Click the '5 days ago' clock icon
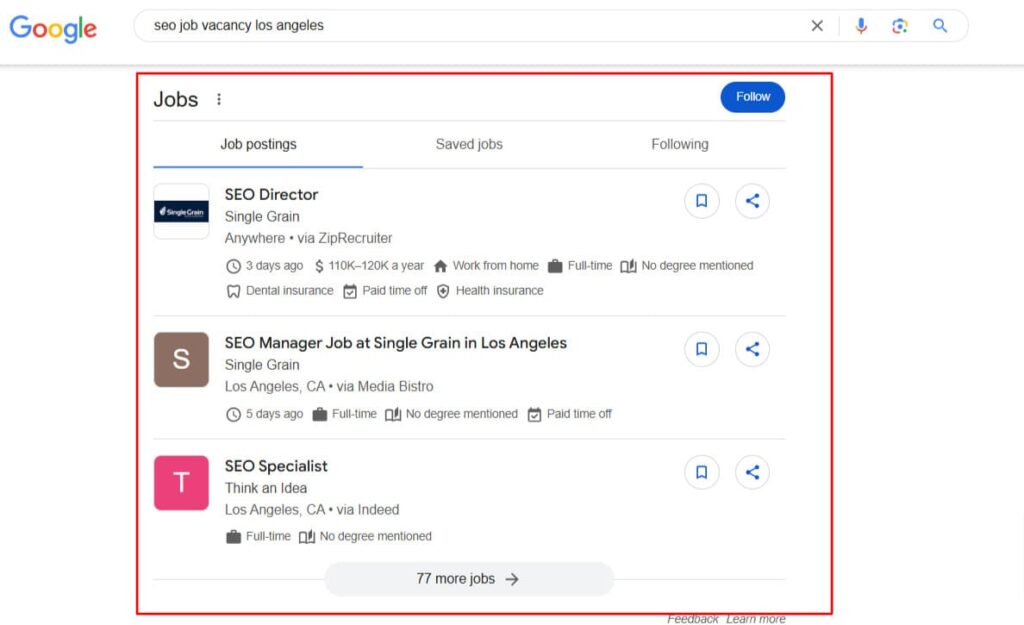 pyautogui.click(x=233, y=415)
